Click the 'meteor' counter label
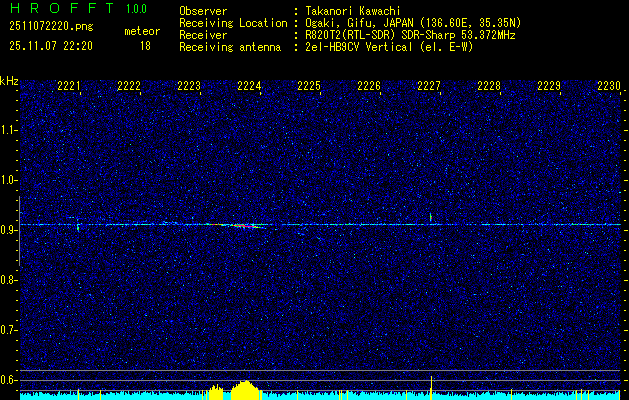 pyautogui.click(x=142, y=31)
